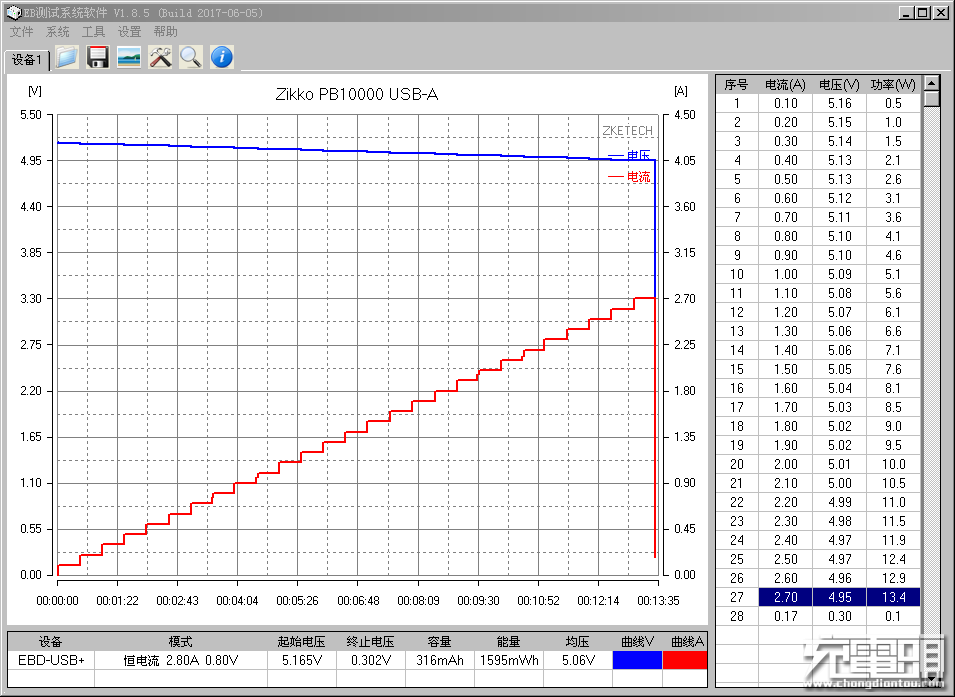The width and height of the screenshot is (955, 697).
Task: Open the 文件 menu
Action: pyautogui.click(x=21, y=32)
